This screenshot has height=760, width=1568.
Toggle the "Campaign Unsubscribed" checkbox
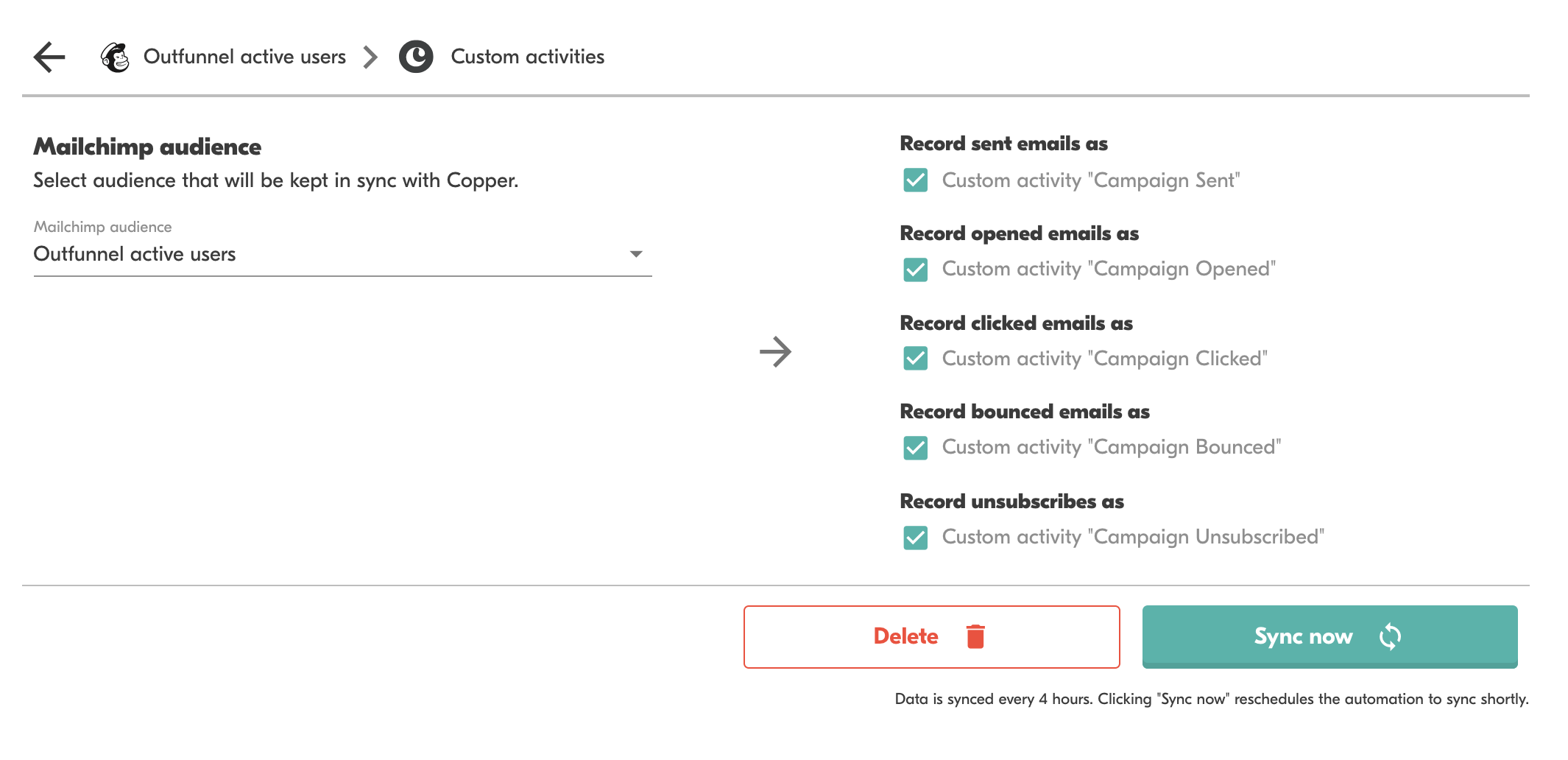(x=915, y=538)
